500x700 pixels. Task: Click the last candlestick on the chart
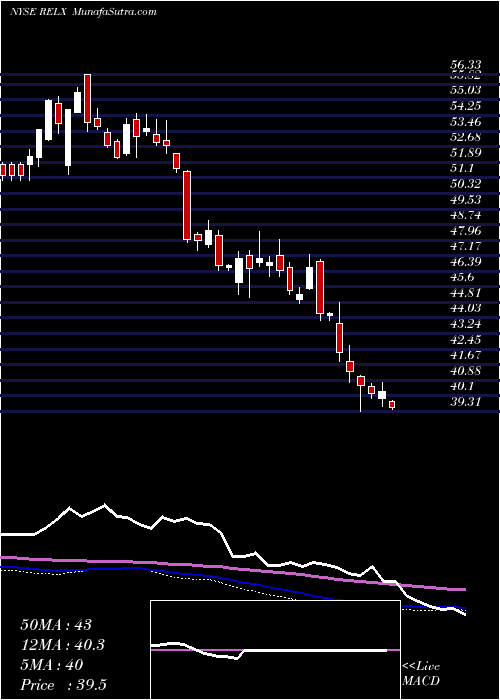392,404
